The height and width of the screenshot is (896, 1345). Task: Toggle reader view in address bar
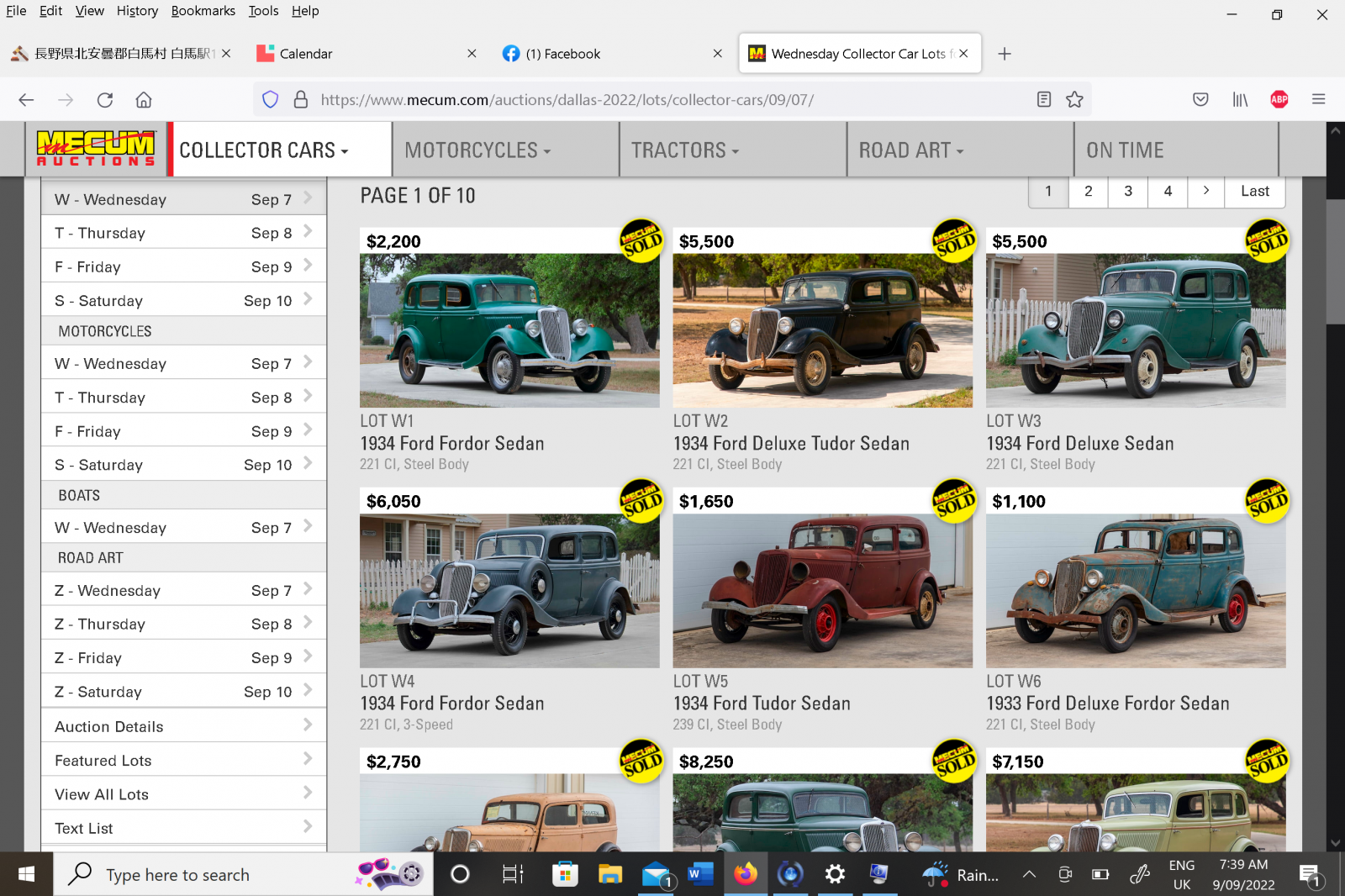(1044, 100)
